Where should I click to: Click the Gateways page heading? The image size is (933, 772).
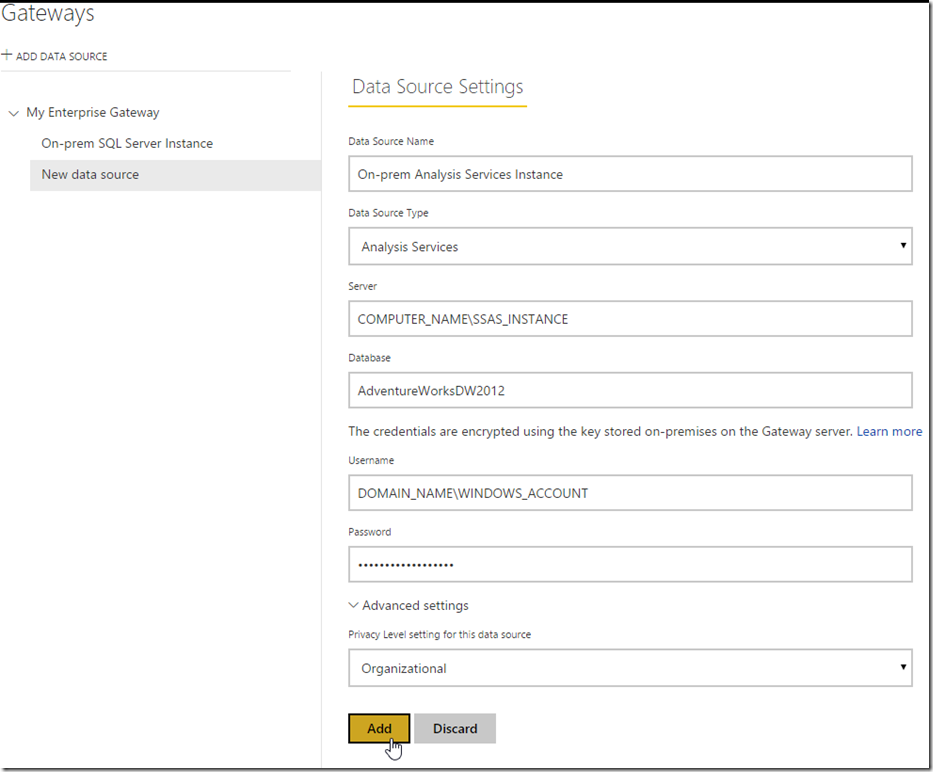[x=48, y=13]
